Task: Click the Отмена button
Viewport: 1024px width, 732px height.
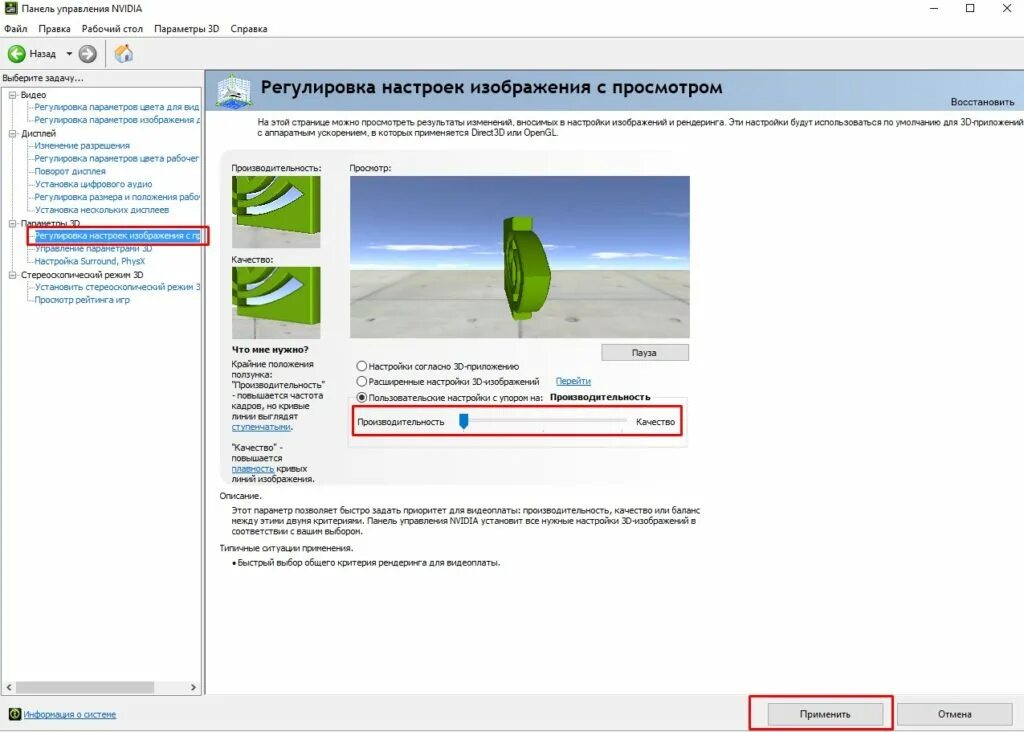Action: tap(955, 714)
